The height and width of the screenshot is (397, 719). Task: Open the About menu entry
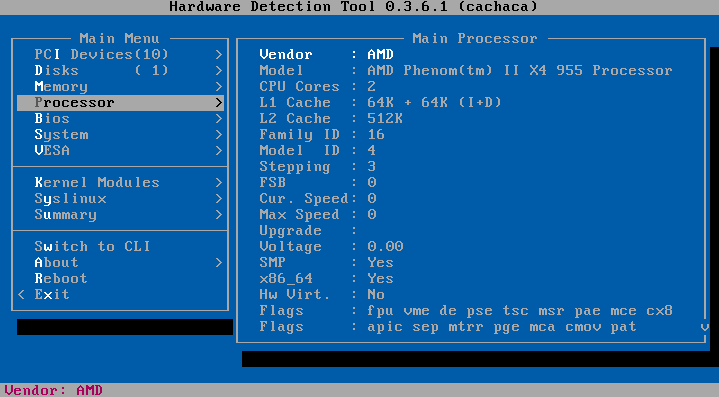point(120,263)
